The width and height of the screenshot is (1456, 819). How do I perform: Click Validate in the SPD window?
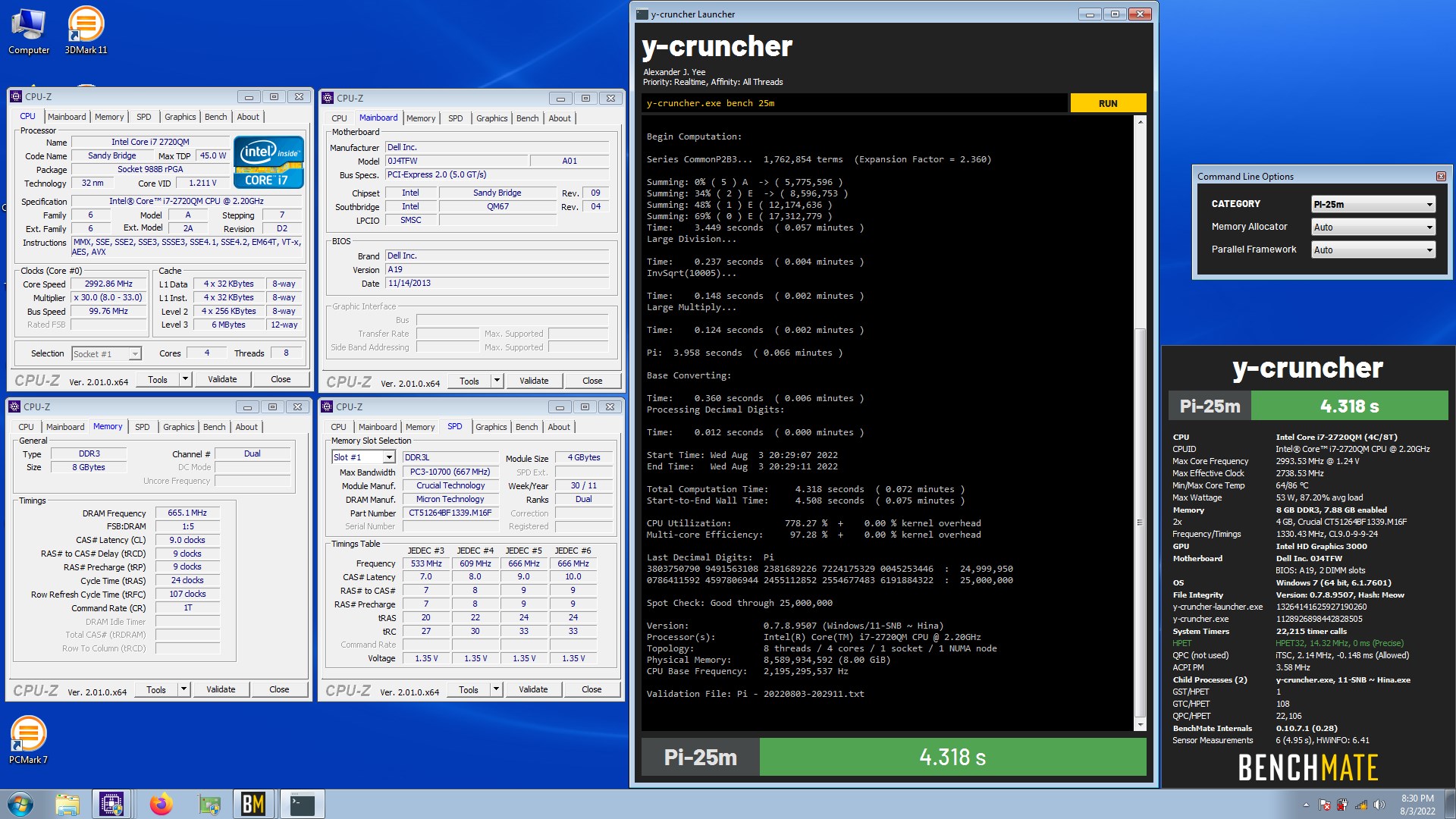533,690
